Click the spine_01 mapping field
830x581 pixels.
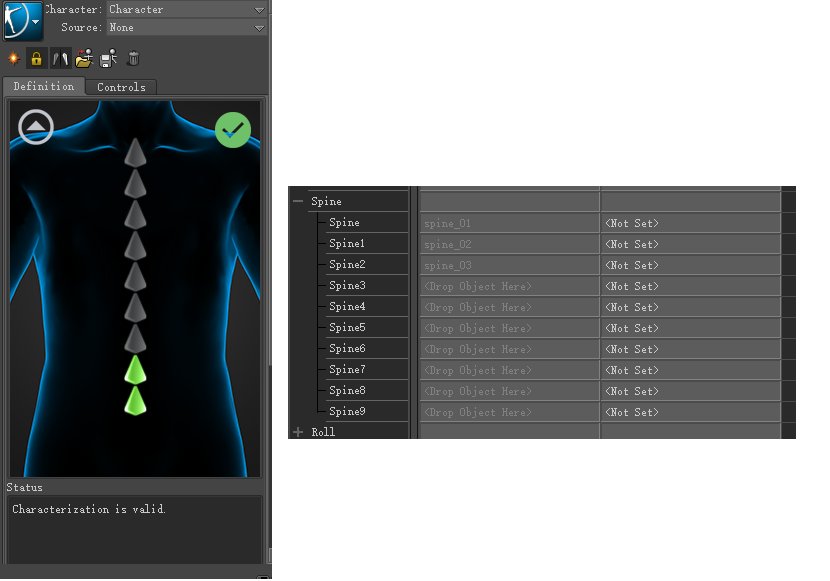(509, 223)
